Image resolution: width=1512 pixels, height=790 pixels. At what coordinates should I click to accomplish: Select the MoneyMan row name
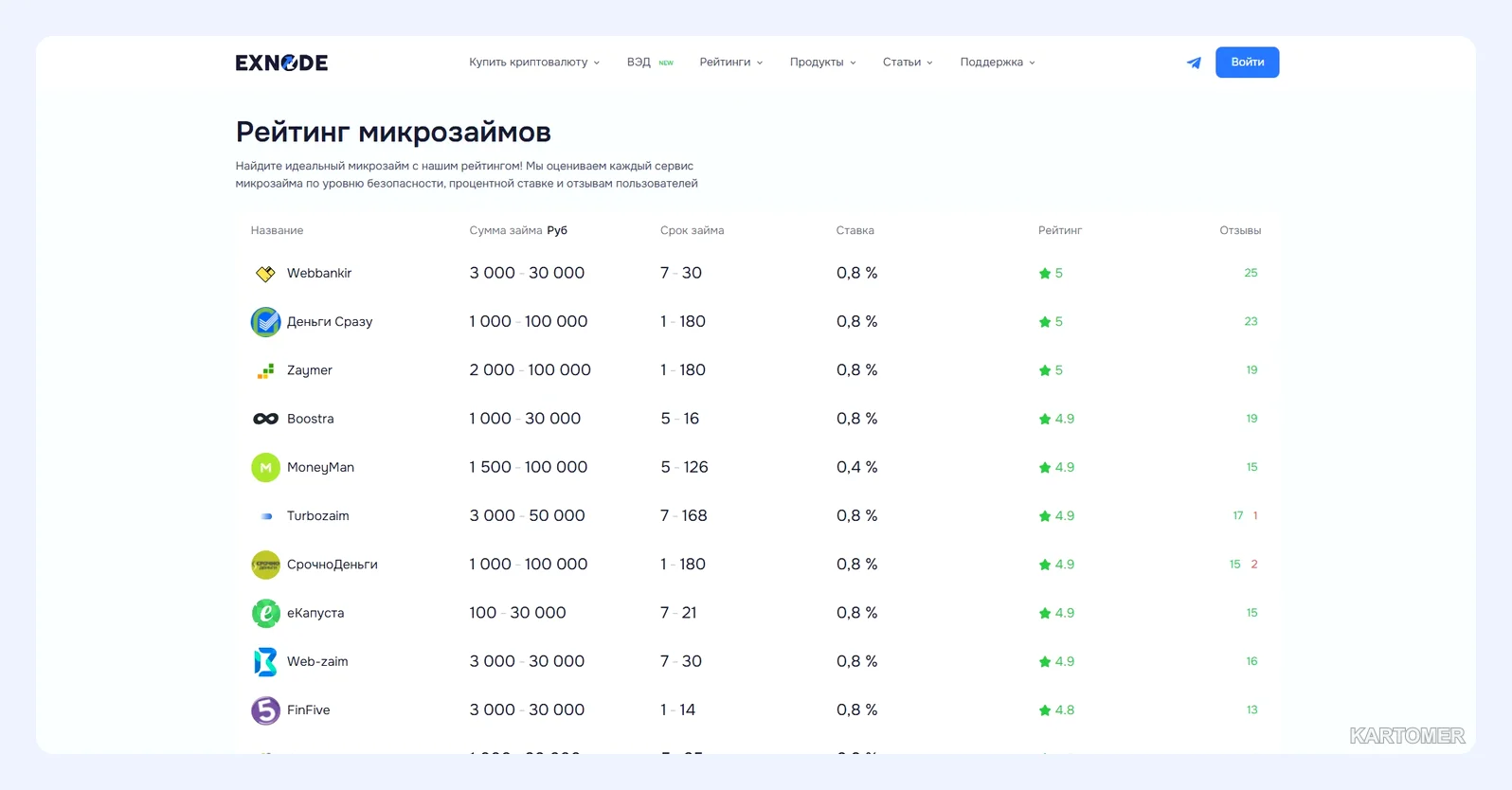click(x=320, y=467)
